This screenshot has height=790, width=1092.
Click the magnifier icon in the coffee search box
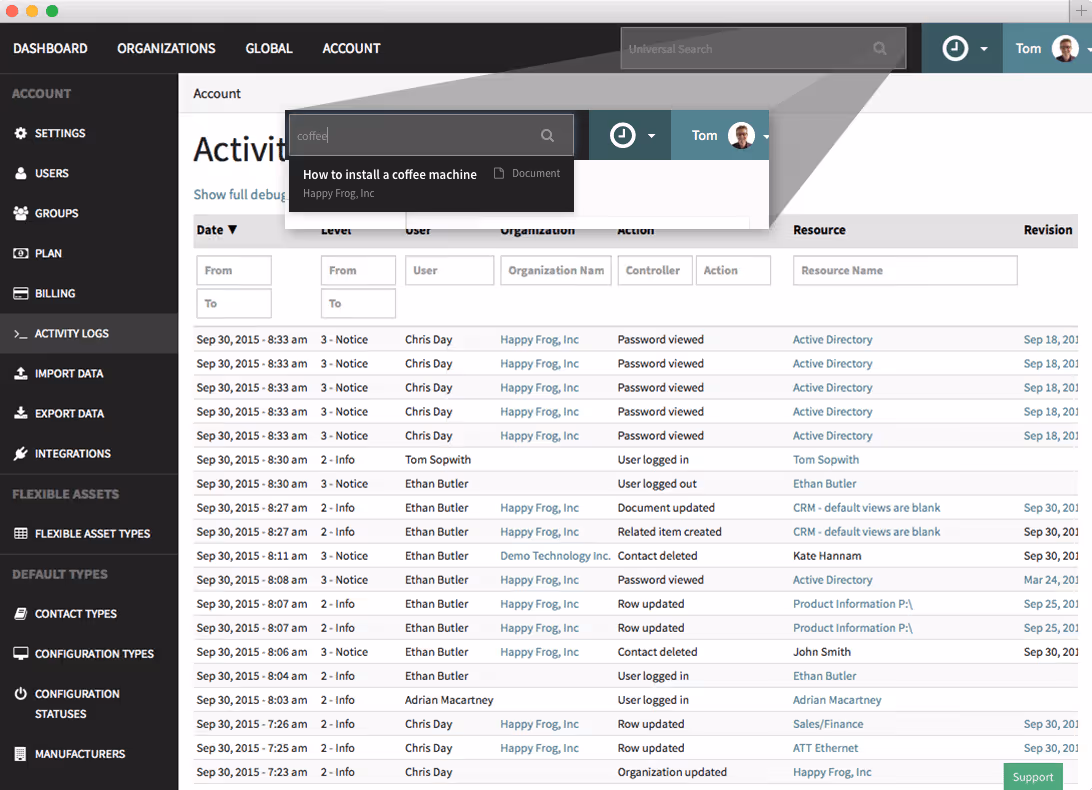tap(547, 136)
